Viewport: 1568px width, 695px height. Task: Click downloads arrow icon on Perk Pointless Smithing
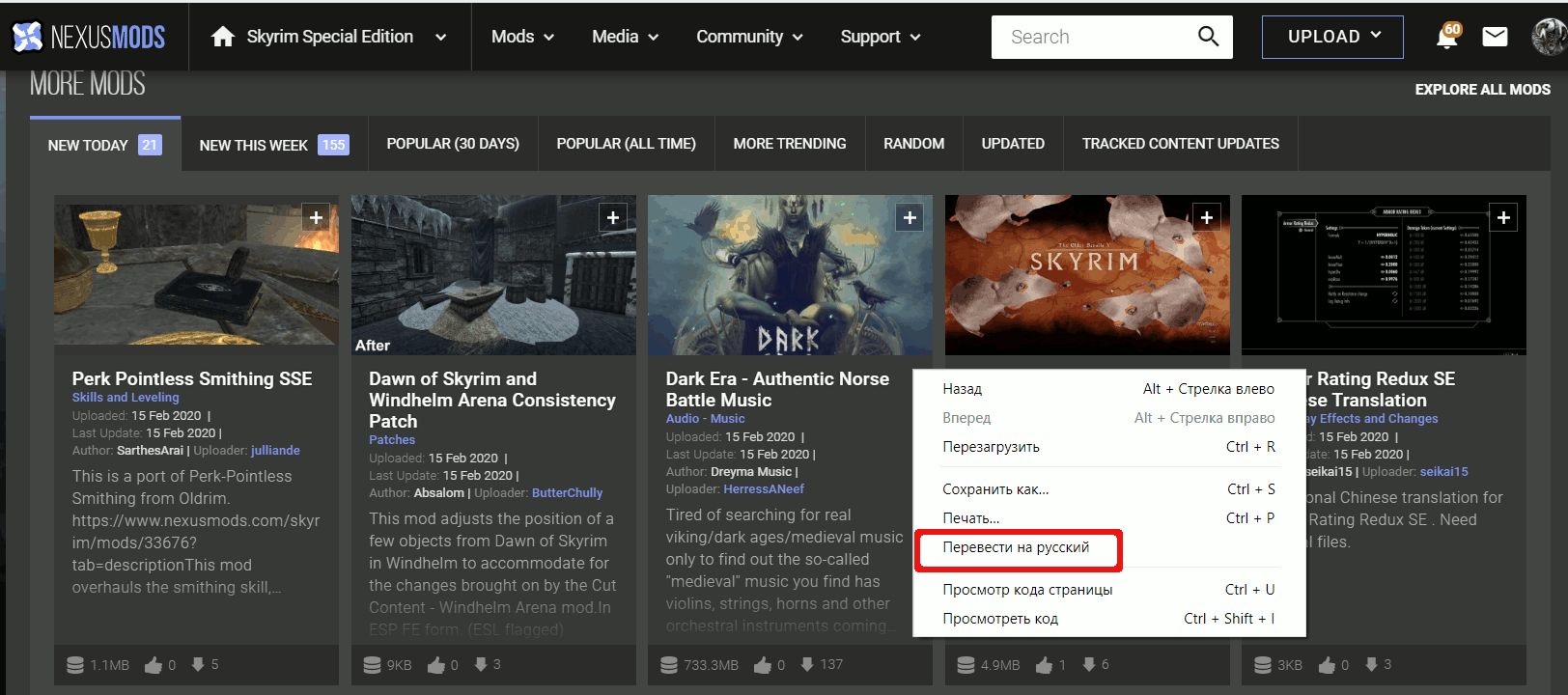pyautogui.click(x=198, y=664)
